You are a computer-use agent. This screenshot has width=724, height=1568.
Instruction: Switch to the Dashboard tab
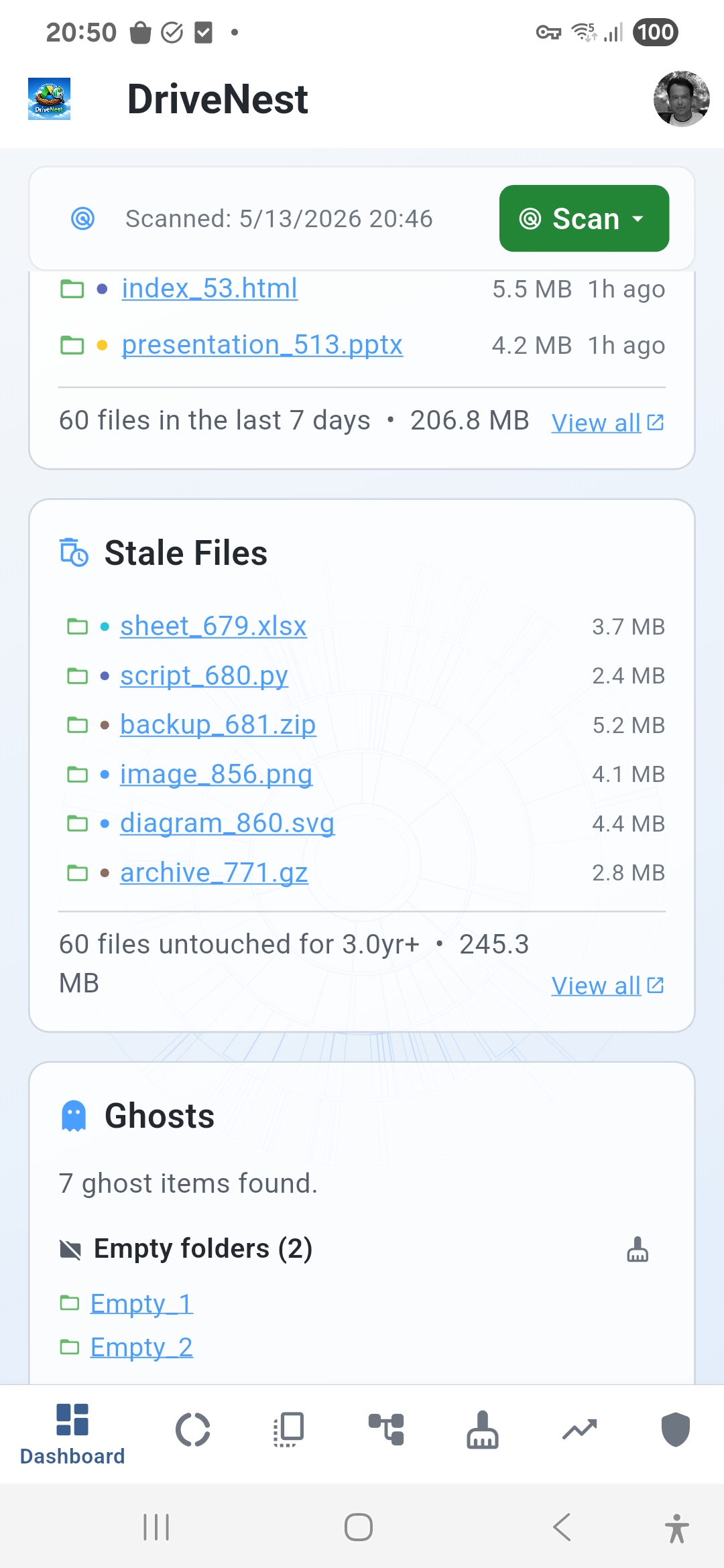point(72,1434)
